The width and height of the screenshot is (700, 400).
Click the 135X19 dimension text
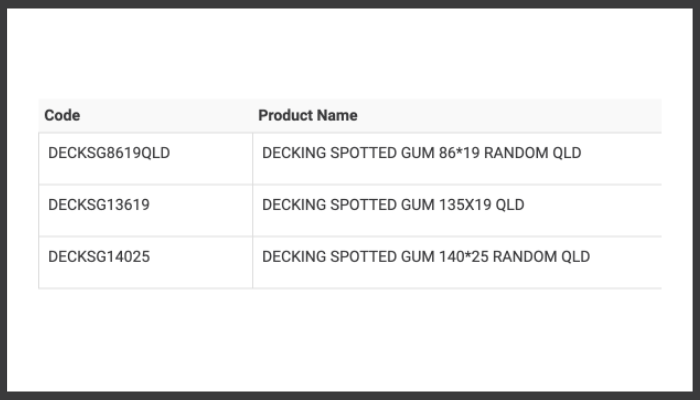465,204
